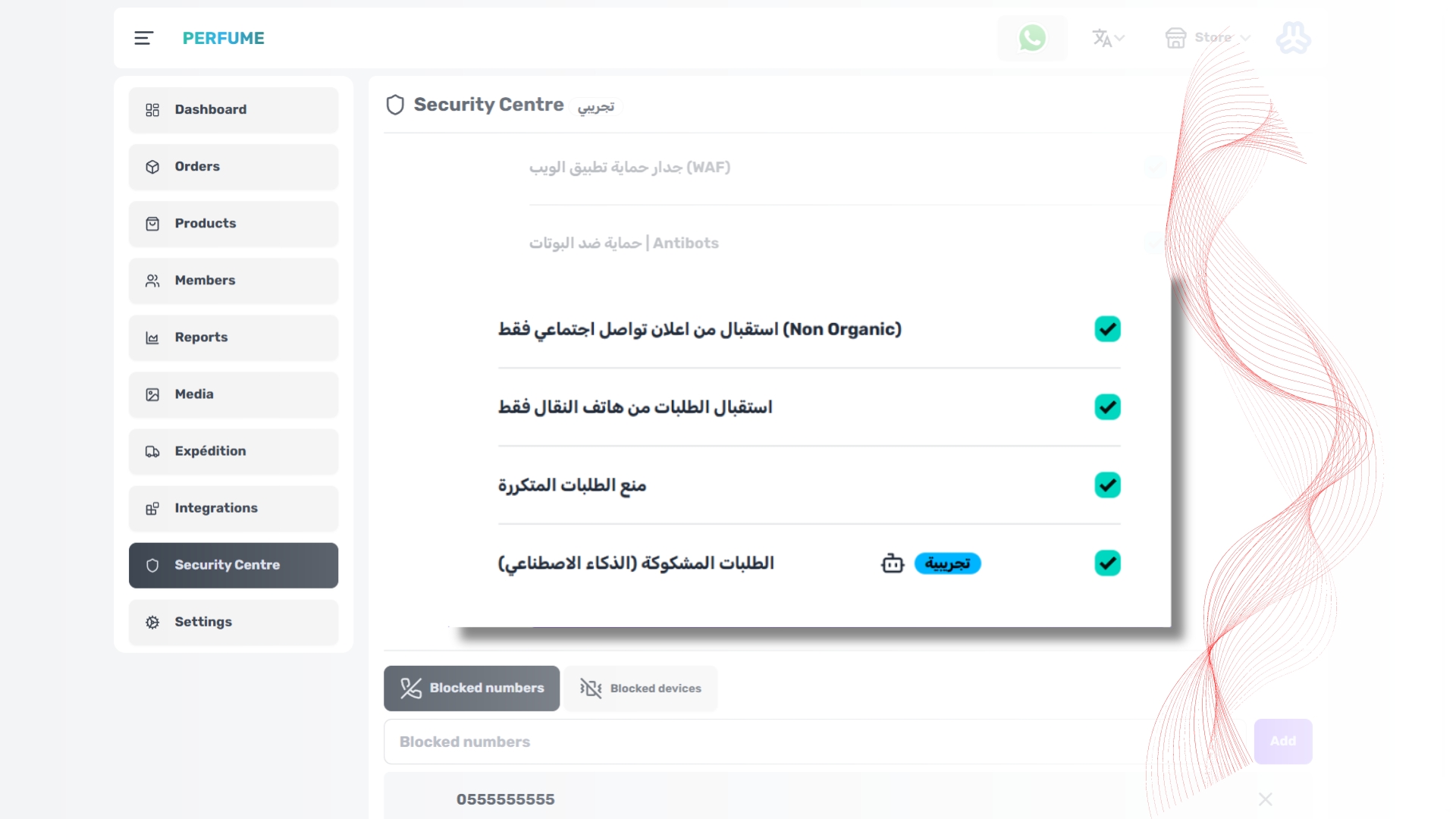The image size is (1456, 819).
Task: Toggle the duplicate orders prevention checkbox
Action: (1107, 485)
